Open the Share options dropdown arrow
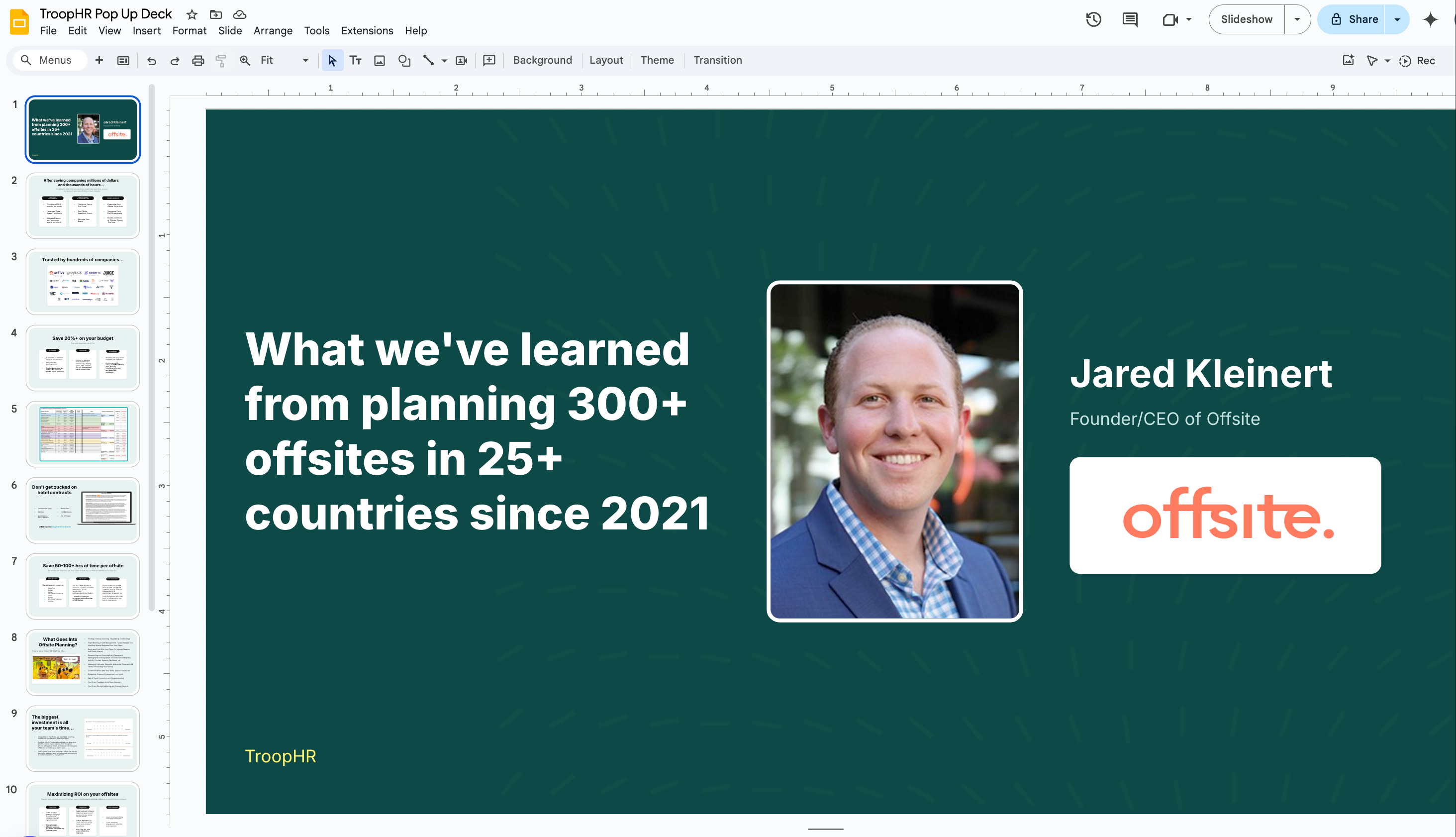Image resolution: width=1456 pixels, height=837 pixels. pyautogui.click(x=1397, y=19)
